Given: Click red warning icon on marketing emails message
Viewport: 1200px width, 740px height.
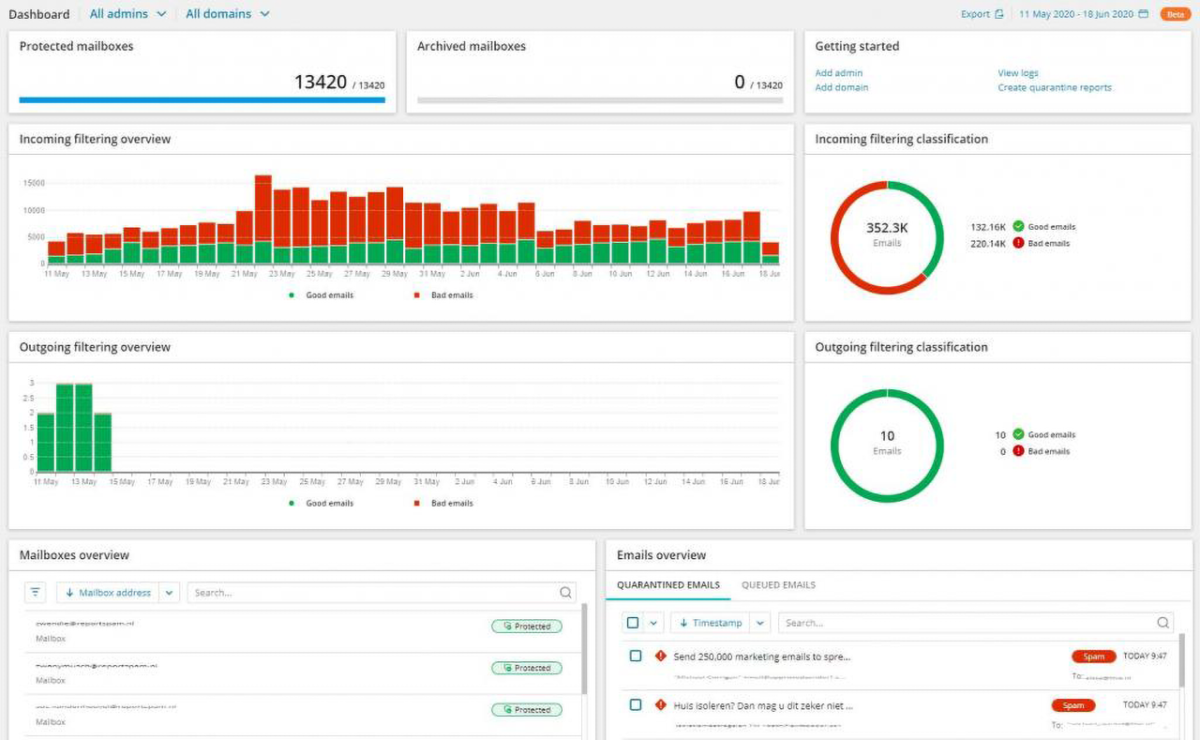Looking at the screenshot, I should pos(660,656).
